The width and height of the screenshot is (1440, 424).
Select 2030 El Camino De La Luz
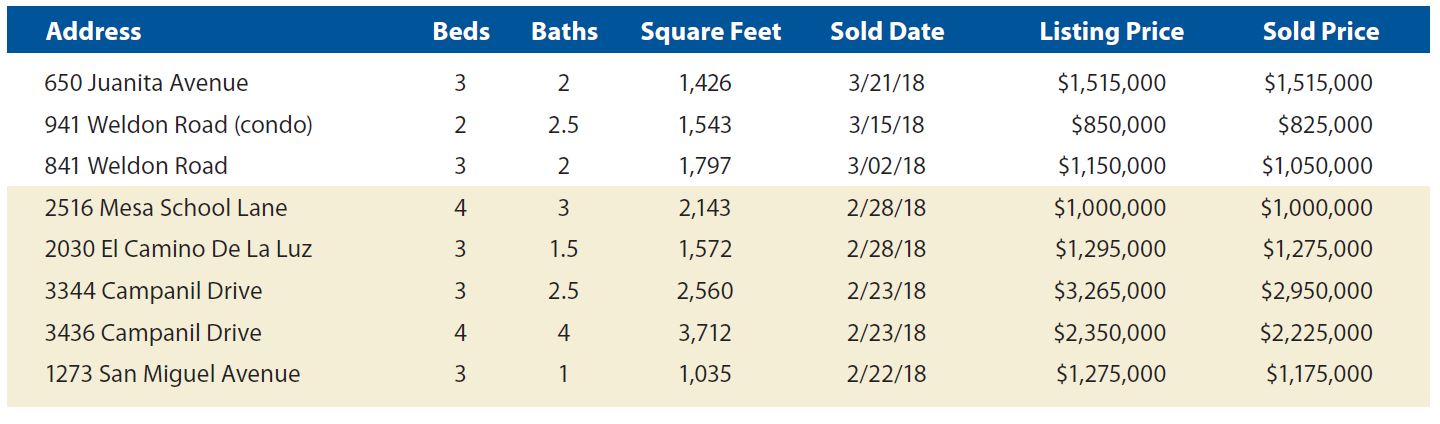(178, 249)
